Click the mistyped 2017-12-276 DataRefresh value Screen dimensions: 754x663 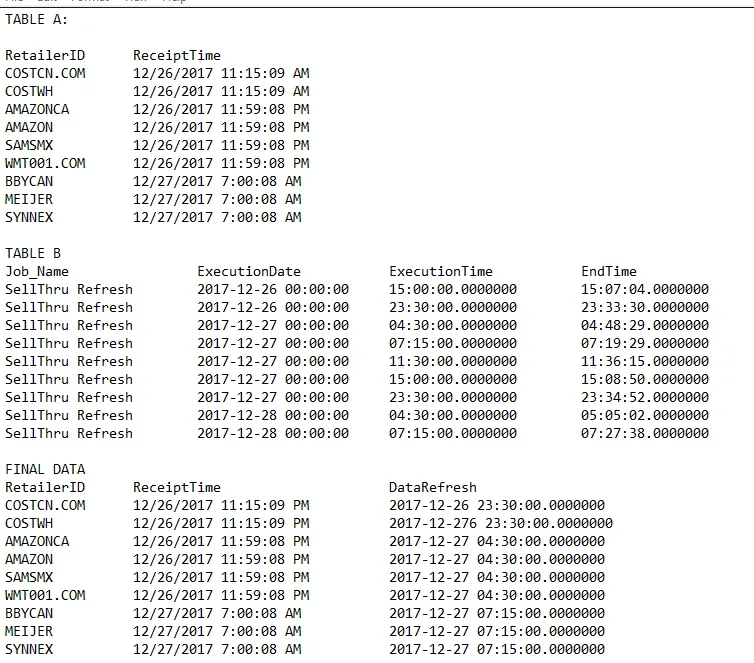tap(501, 523)
